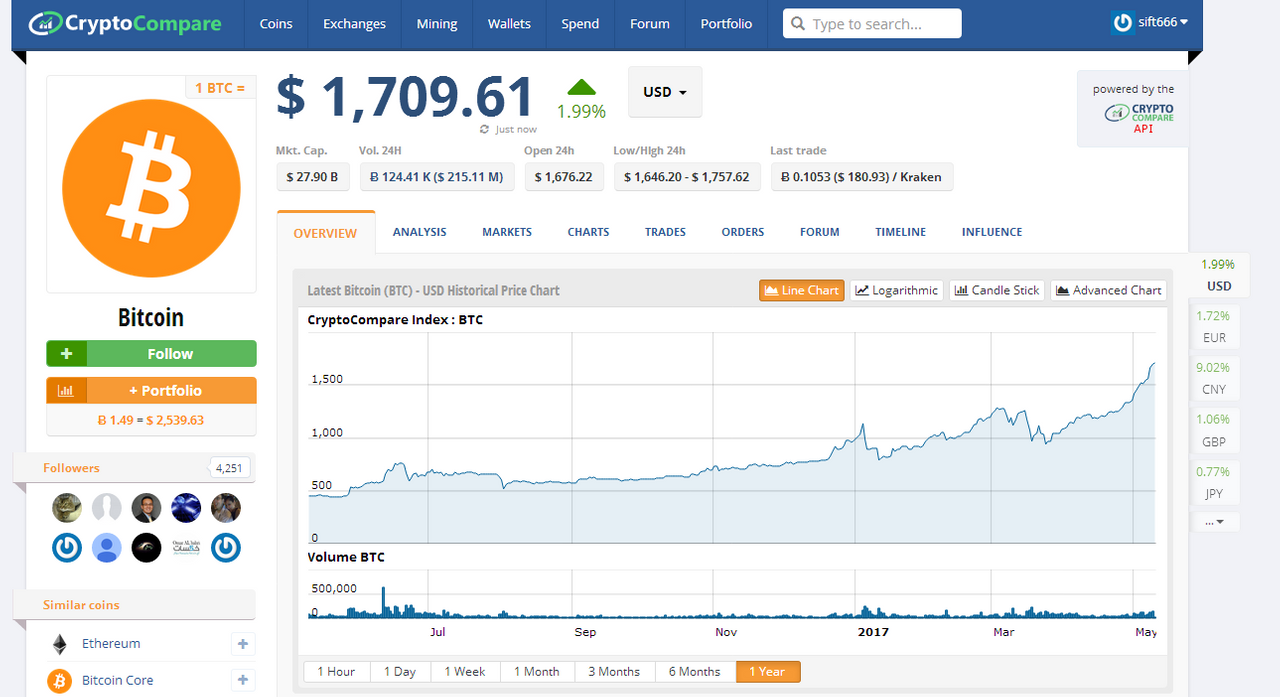Open the grey default silhouette follower avatar

(x=107, y=508)
